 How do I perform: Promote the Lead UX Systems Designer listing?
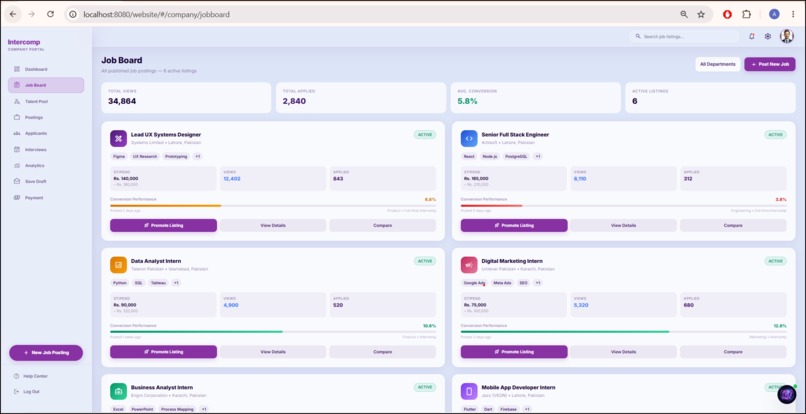pos(163,225)
